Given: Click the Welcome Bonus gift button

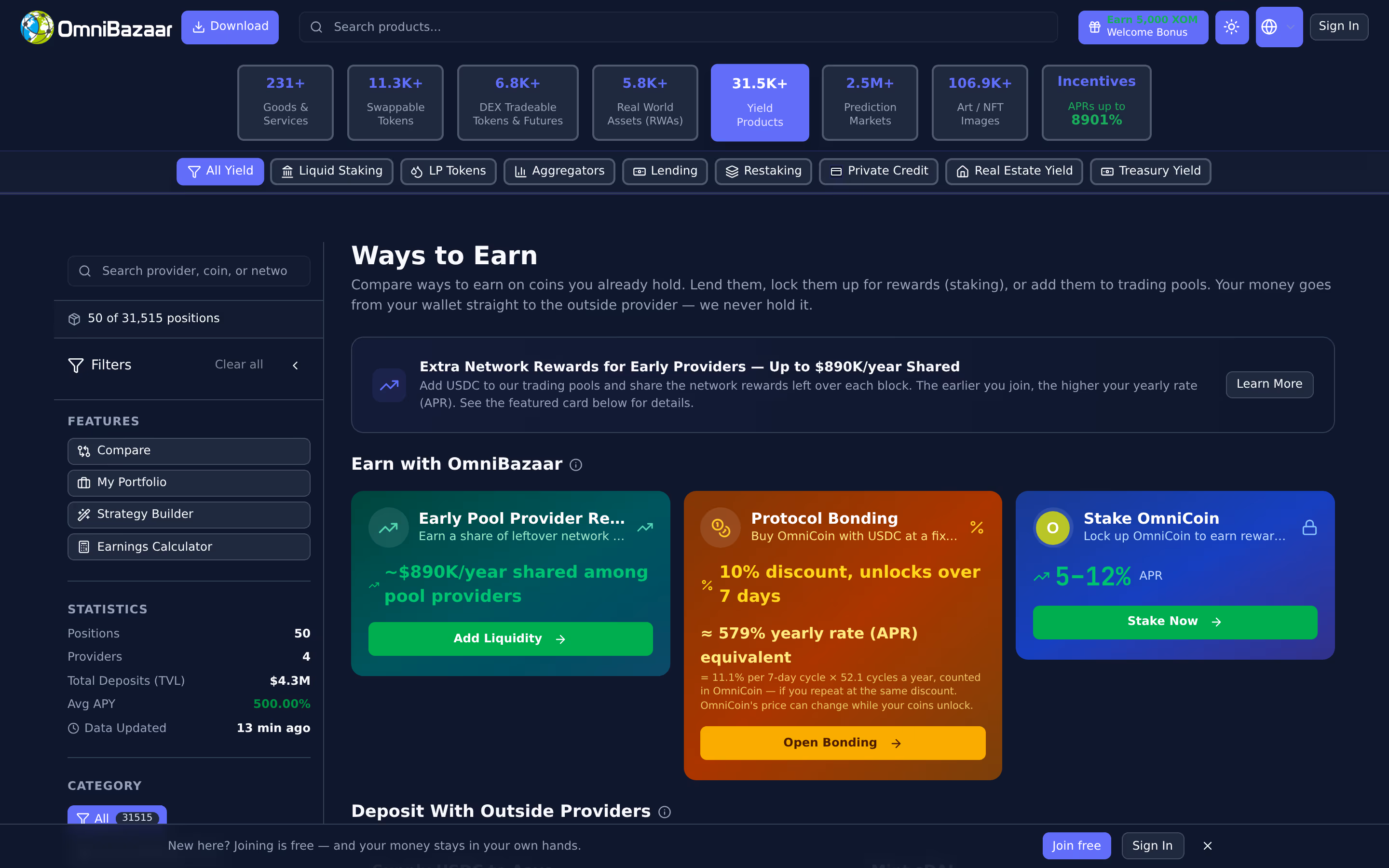Looking at the screenshot, I should [1143, 27].
